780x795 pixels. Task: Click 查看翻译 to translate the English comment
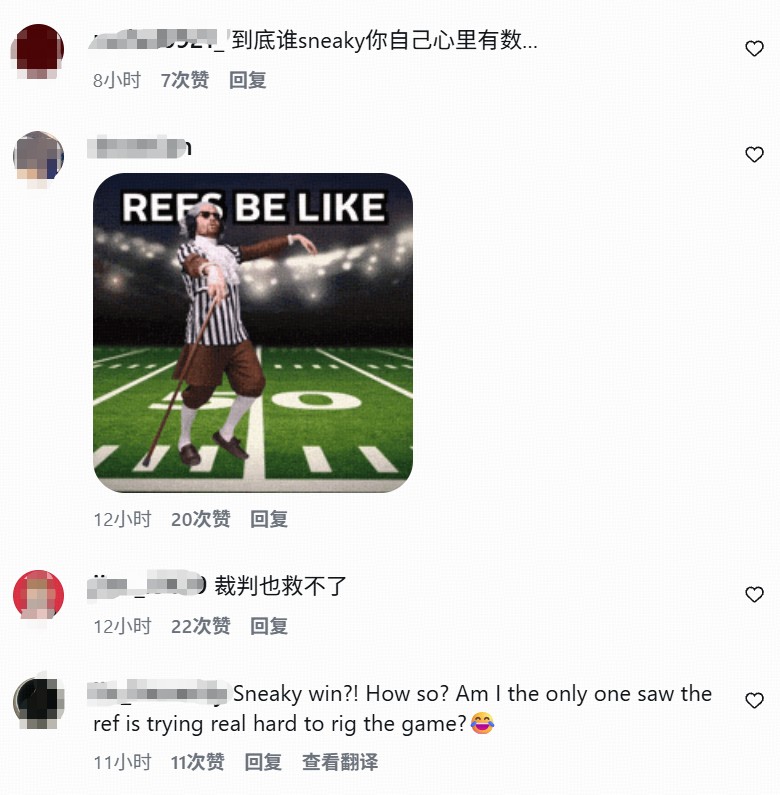coord(340,762)
